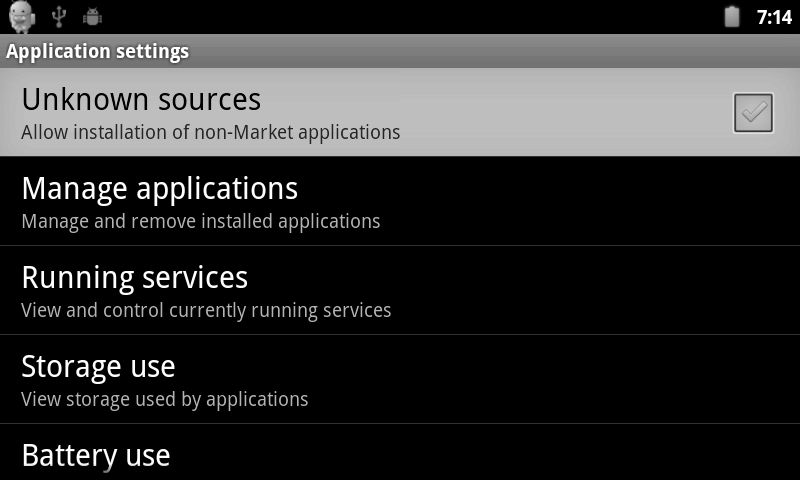Tap the battery level icon
The image size is (800, 480).
coord(732,16)
